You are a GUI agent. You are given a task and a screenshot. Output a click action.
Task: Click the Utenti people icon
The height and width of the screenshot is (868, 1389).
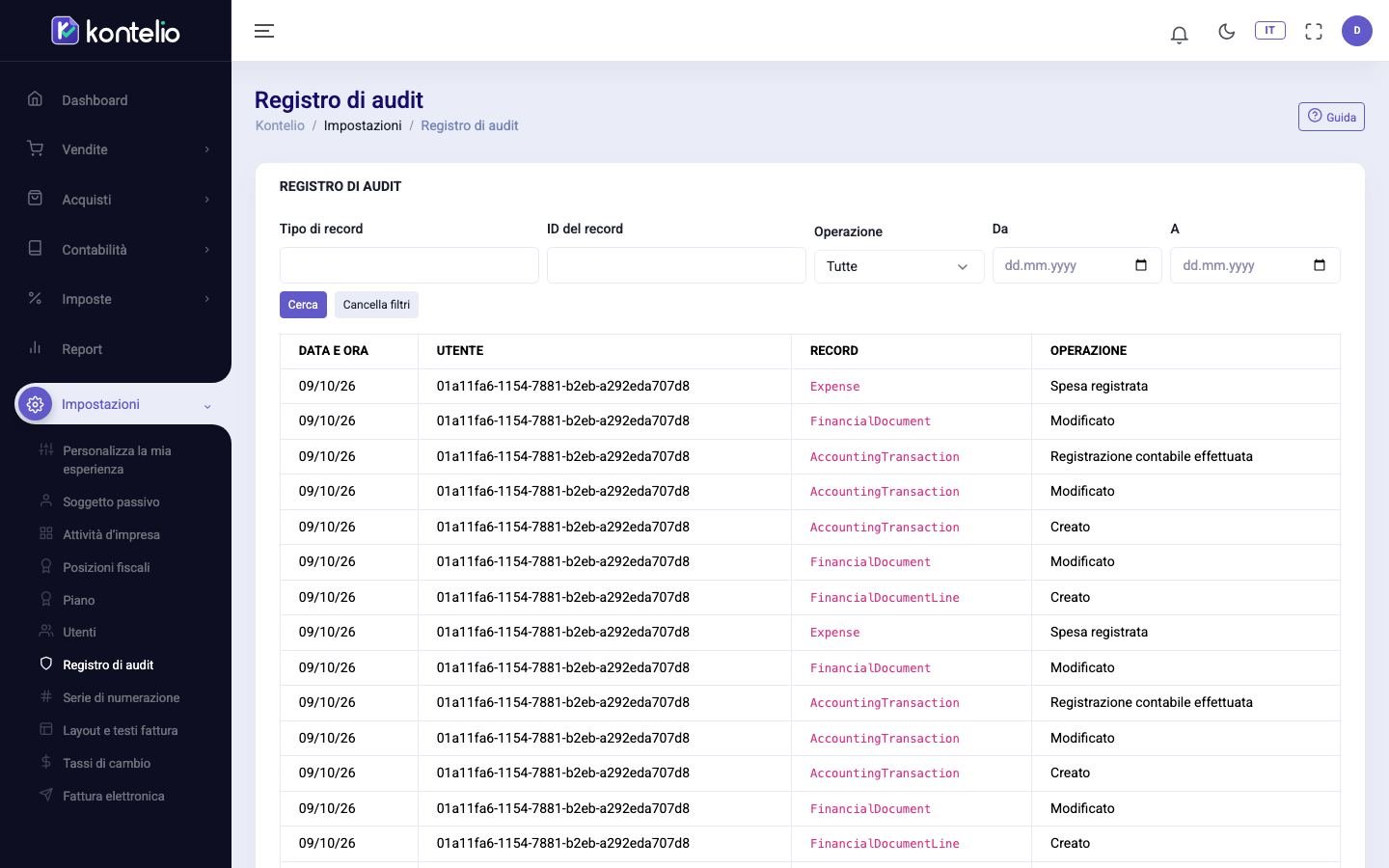pos(45,631)
